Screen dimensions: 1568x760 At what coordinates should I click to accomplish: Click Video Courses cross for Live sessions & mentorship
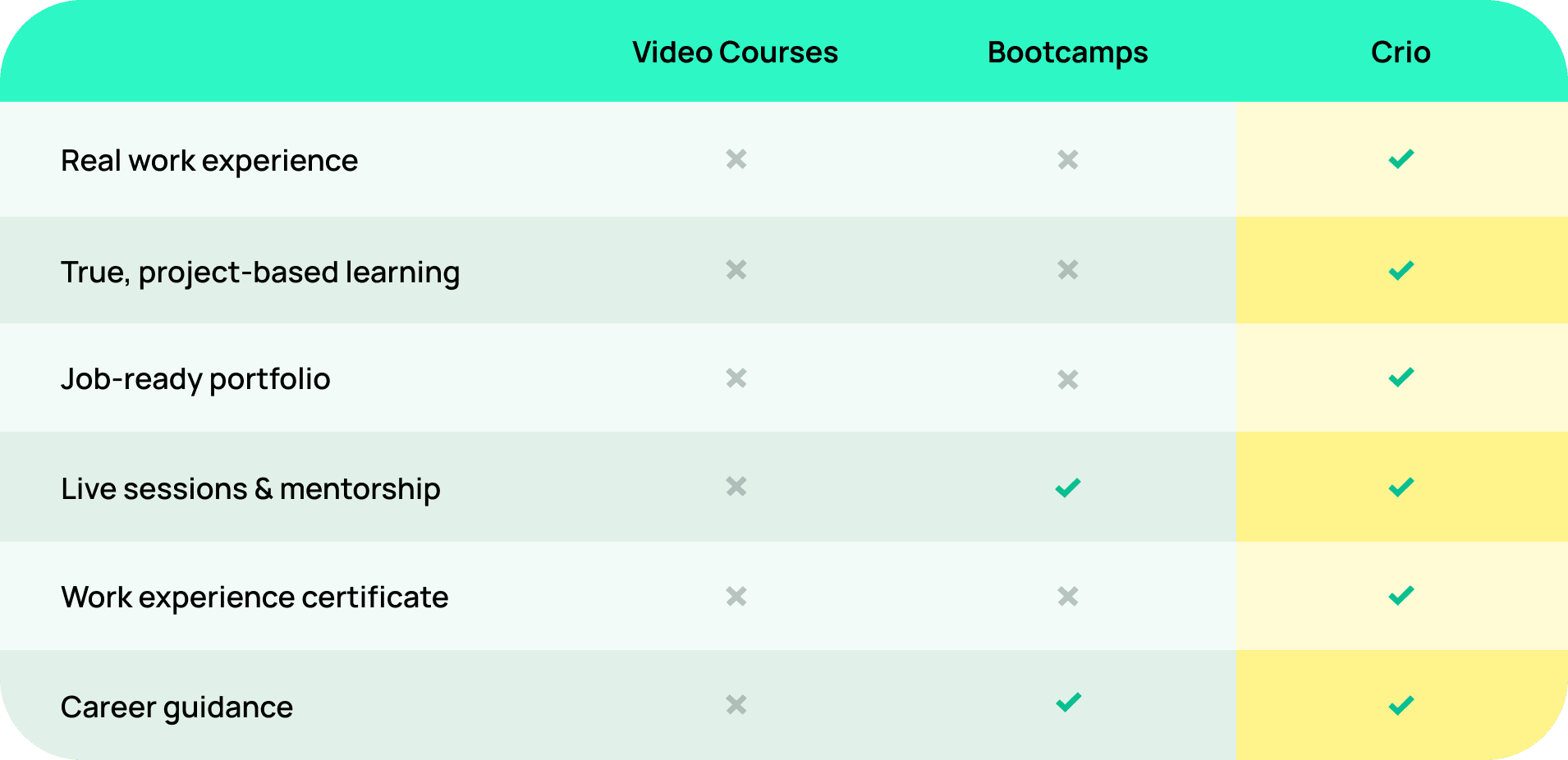(736, 487)
